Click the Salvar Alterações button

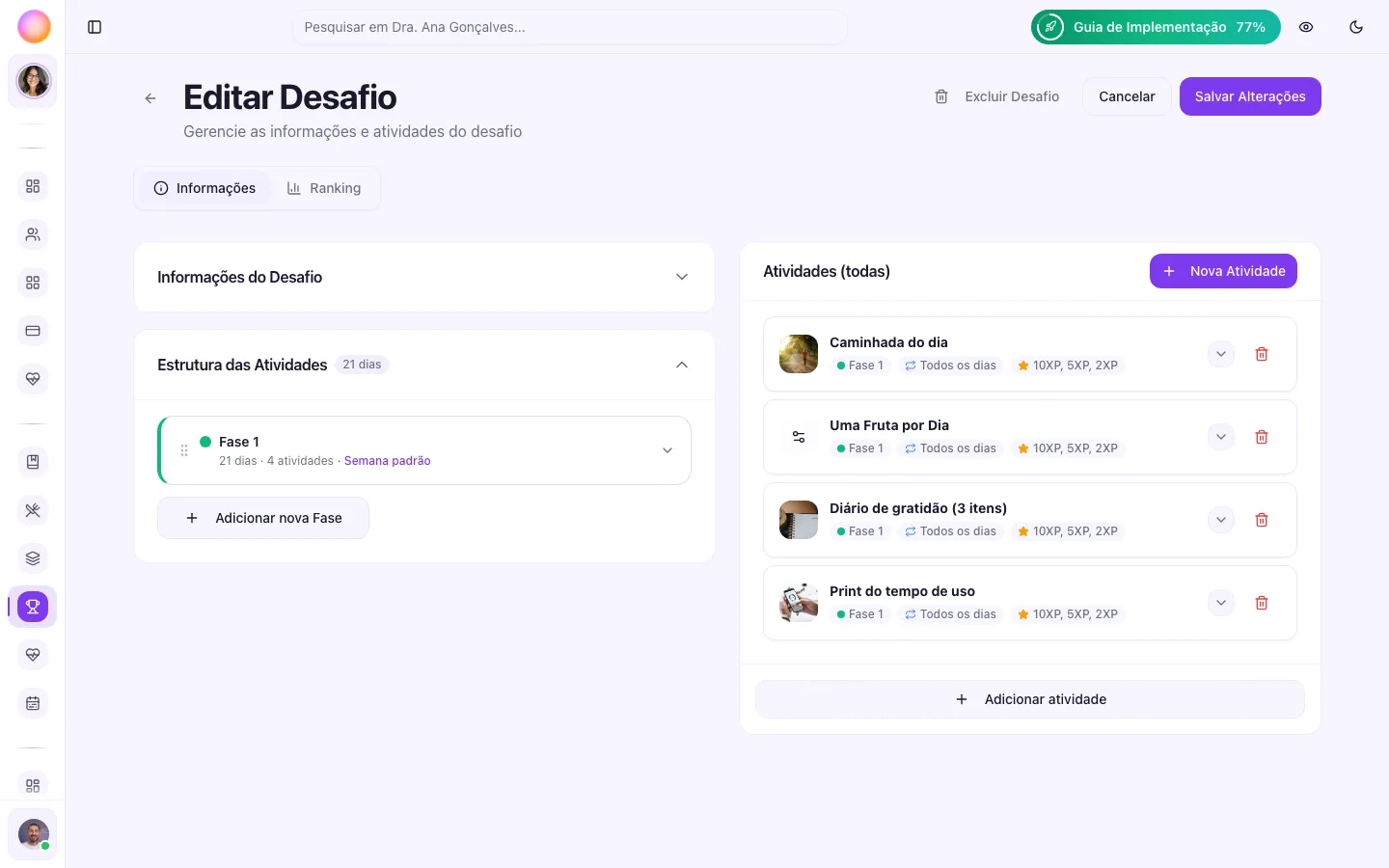pos(1250,96)
